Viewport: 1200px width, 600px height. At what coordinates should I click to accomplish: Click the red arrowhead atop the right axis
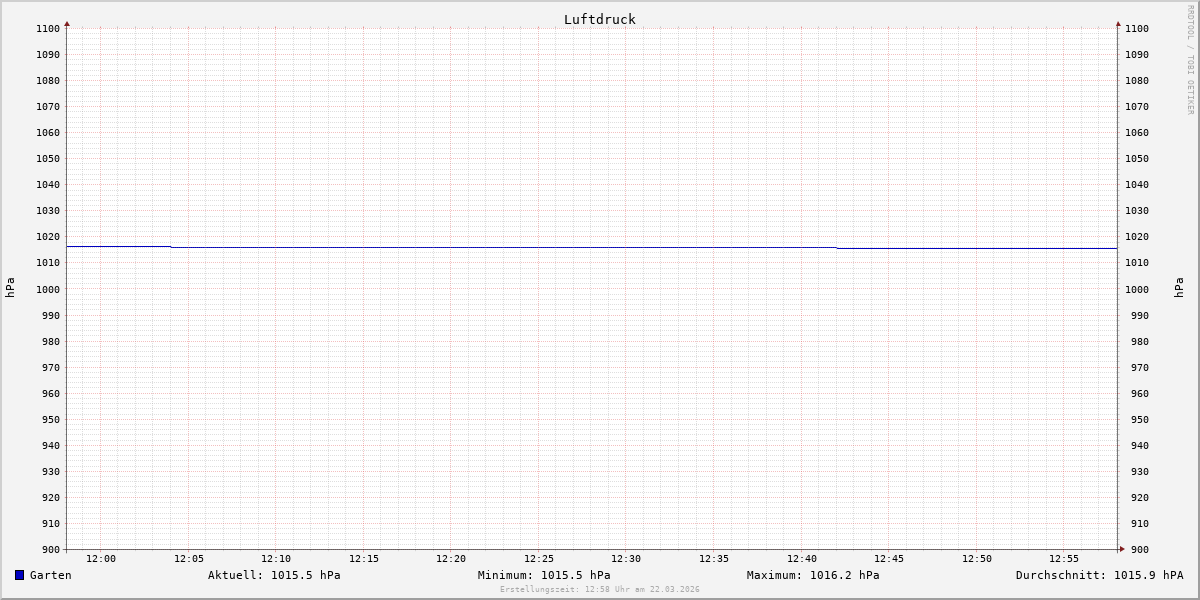(x=1118, y=23)
